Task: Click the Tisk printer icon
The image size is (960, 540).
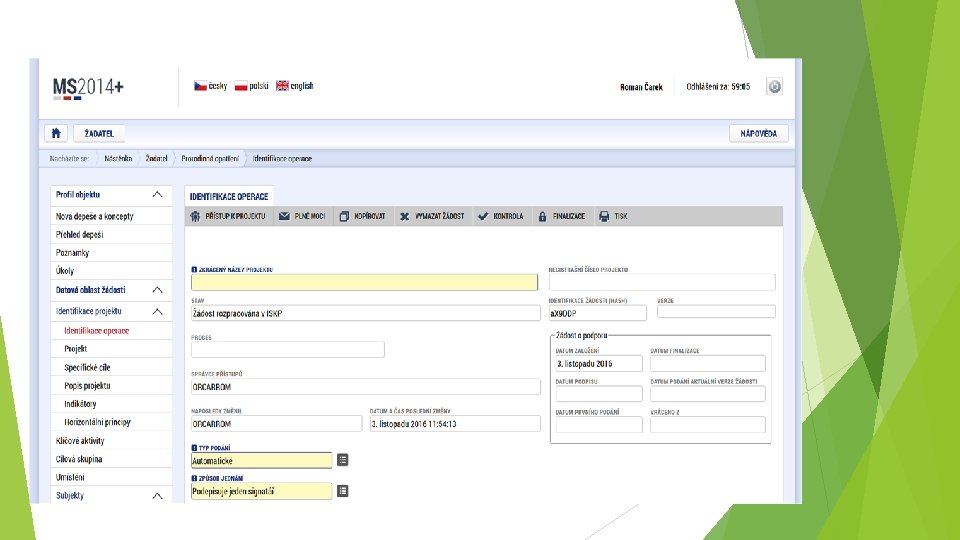Action: click(x=604, y=216)
